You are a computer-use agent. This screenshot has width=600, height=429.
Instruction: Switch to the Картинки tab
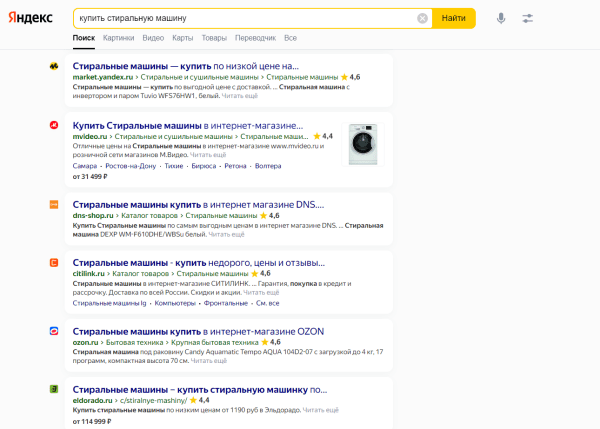point(118,38)
